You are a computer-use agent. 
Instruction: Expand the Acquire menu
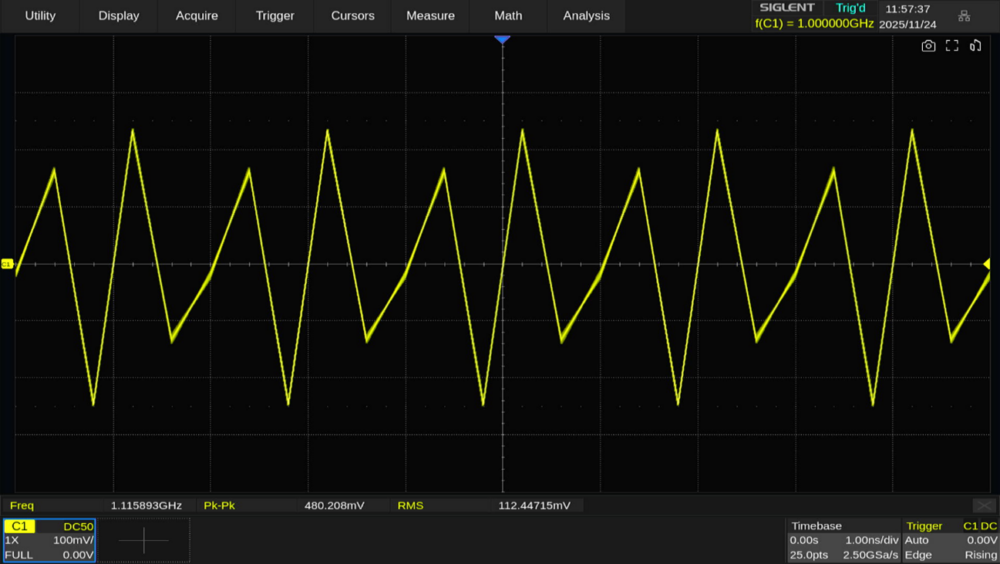tap(197, 16)
